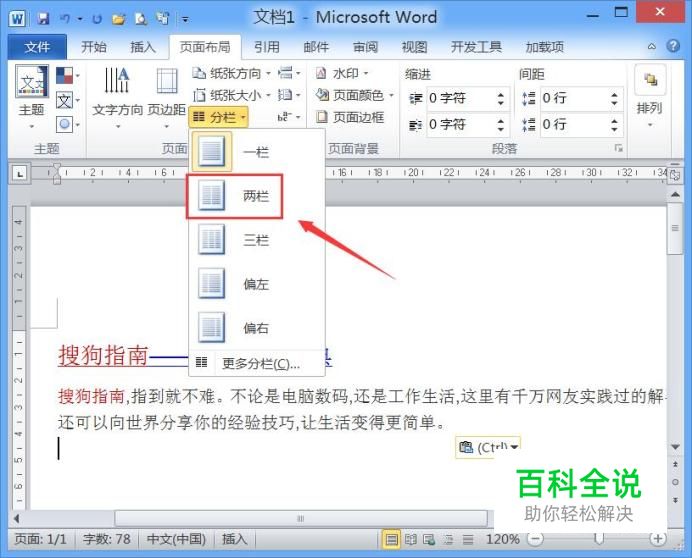692x558 pixels.
Task: Click the select browse object circle
Action: point(675,482)
